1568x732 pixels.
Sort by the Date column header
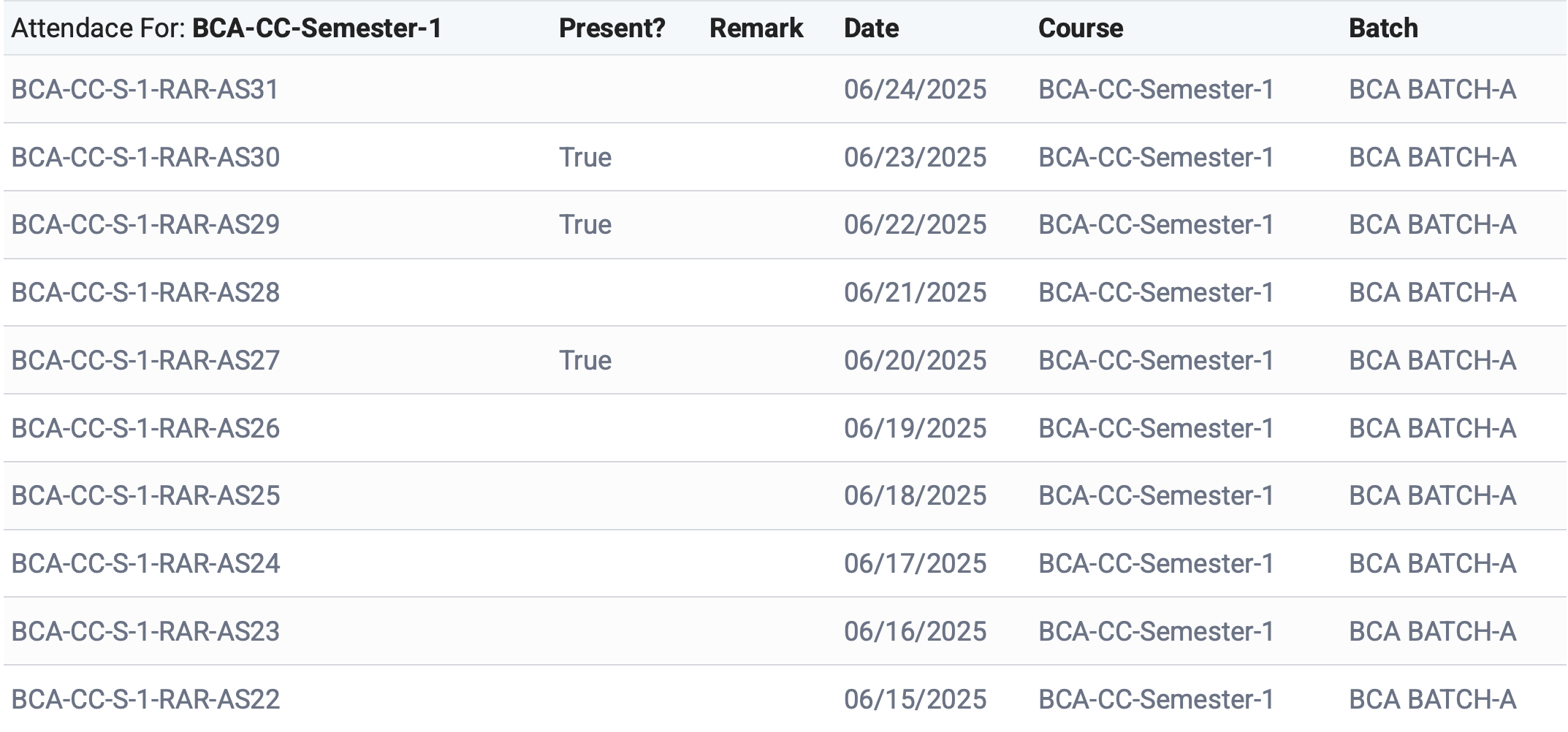click(x=871, y=28)
